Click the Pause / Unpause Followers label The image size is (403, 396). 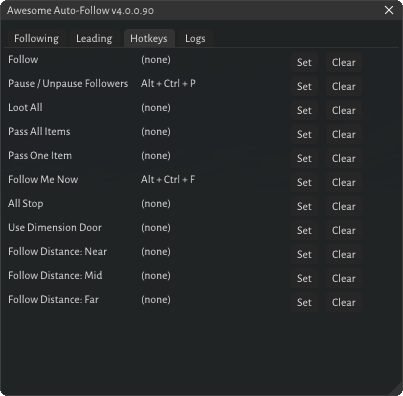(x=68, y=83)
